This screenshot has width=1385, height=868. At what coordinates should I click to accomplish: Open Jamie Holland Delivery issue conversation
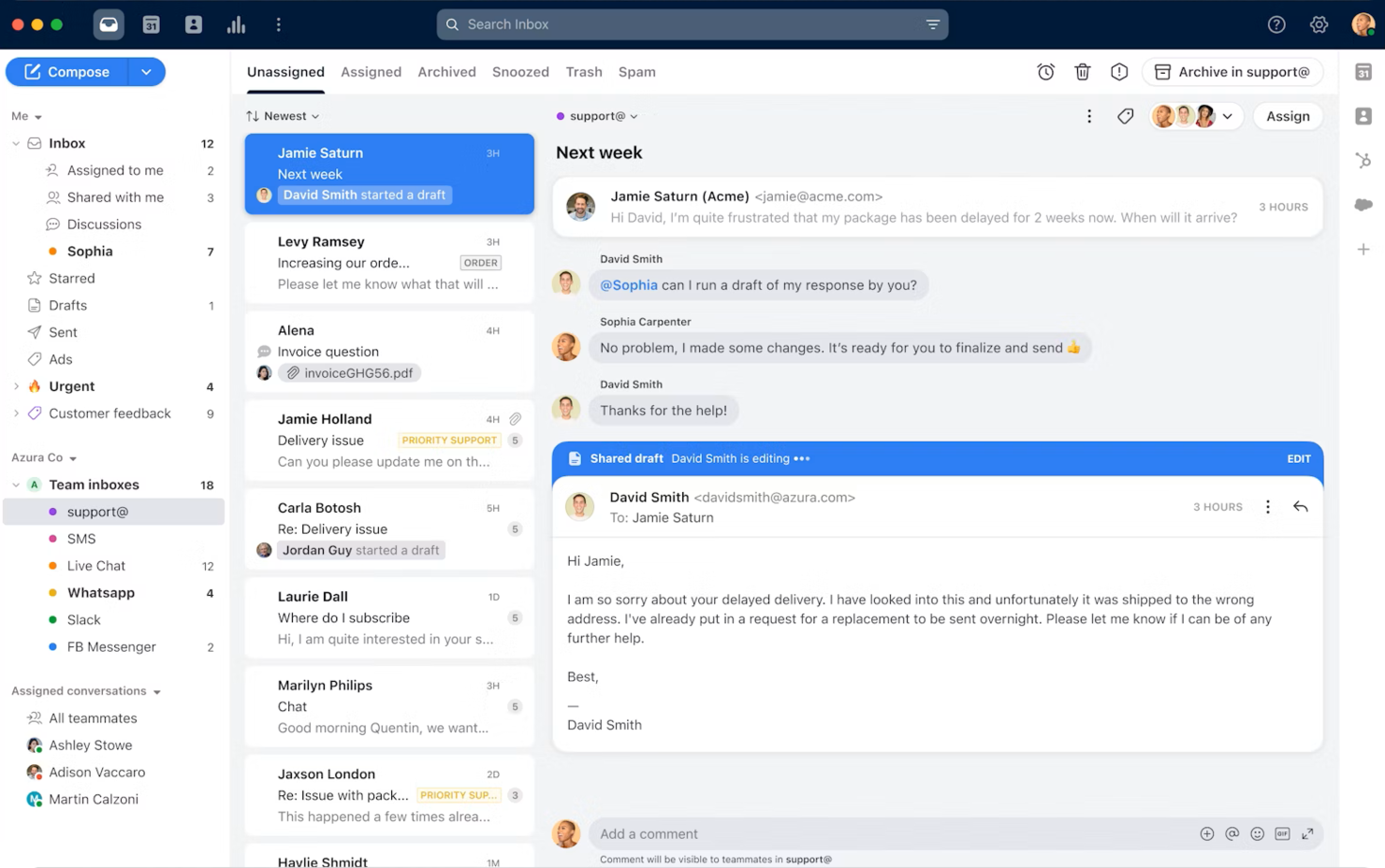389,441
